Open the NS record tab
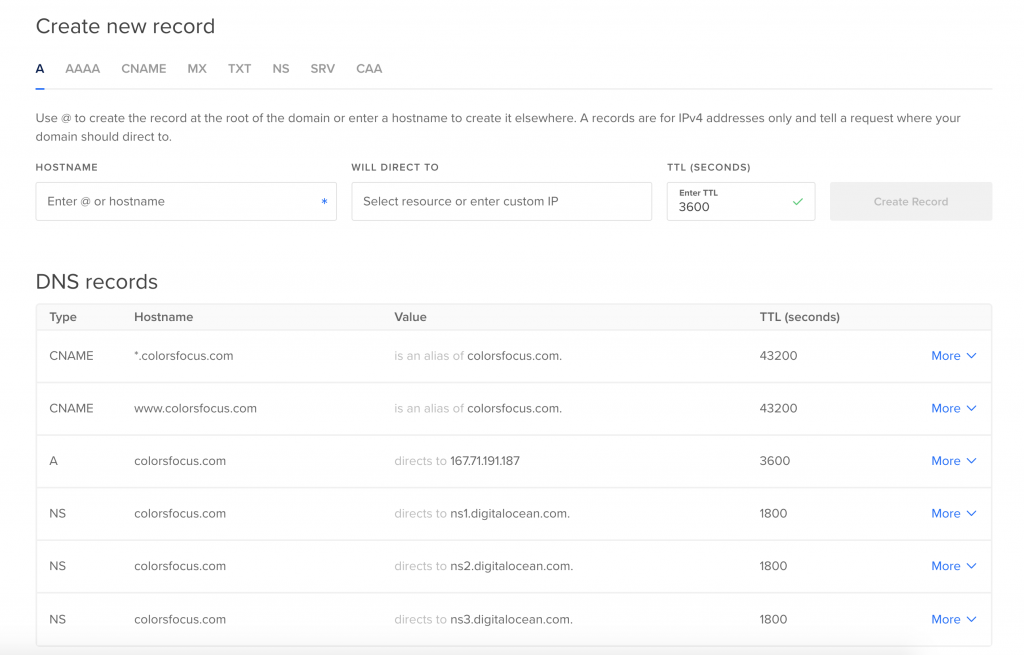 pos(281,69)
